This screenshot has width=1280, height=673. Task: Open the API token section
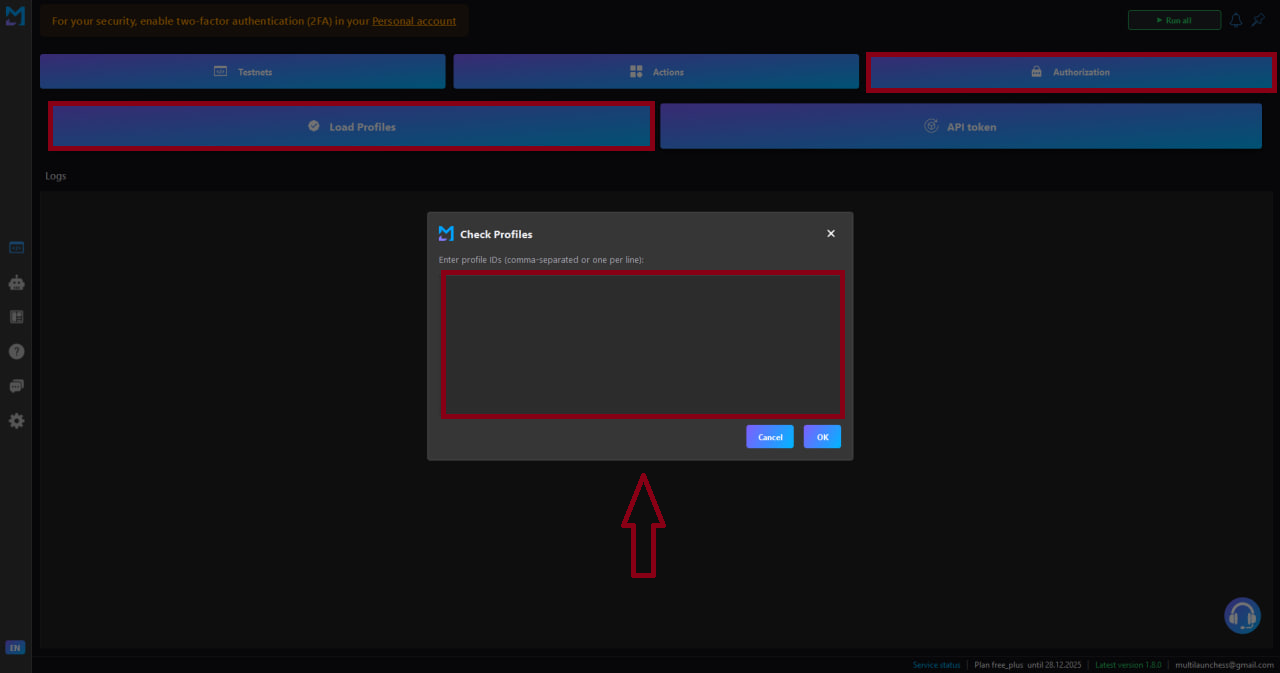coord(960,126)
